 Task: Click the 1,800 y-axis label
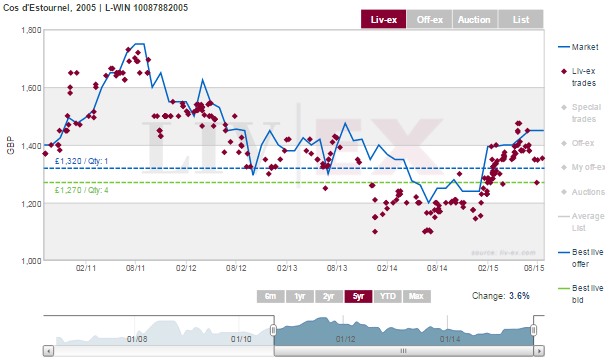[x=31, y=30]
